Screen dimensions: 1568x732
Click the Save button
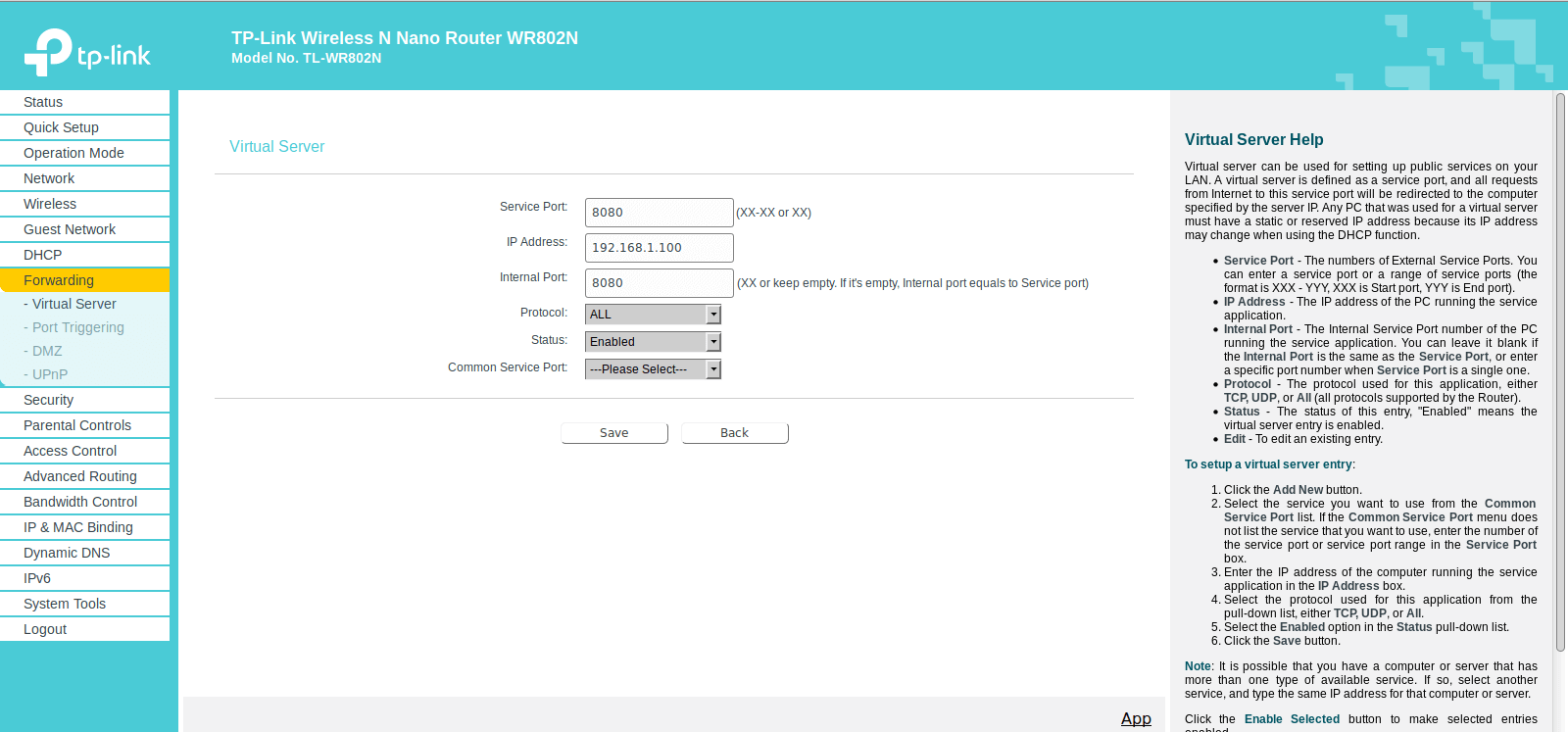(614, 433)
